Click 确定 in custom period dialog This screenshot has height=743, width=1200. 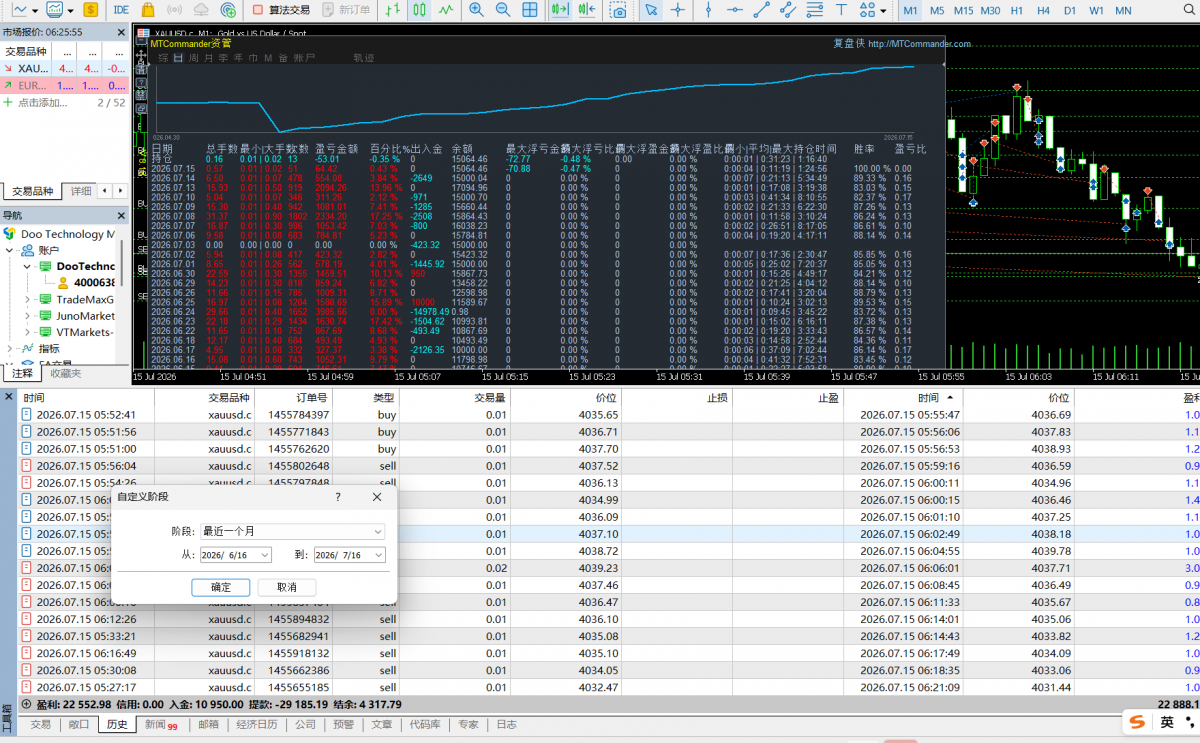click(x=221, y=587)
